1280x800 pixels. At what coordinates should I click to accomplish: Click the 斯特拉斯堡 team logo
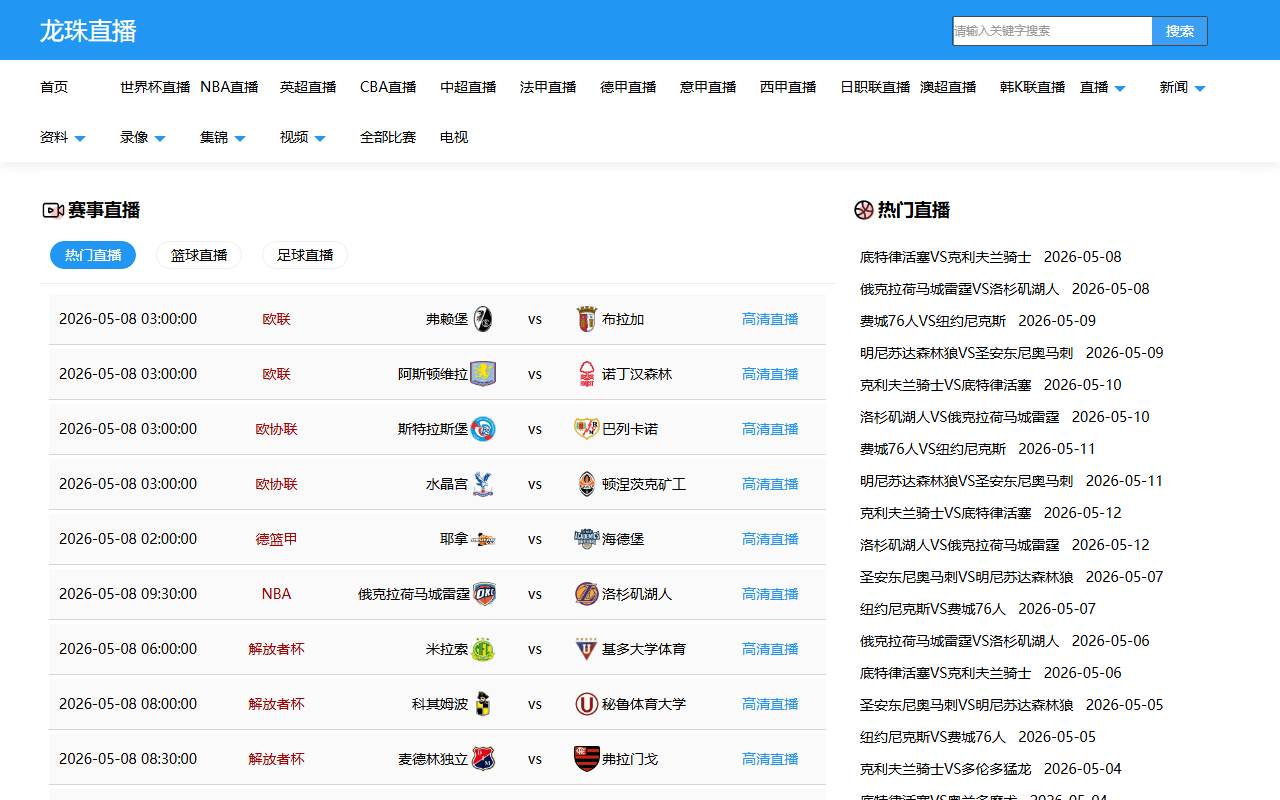(483, 429)
